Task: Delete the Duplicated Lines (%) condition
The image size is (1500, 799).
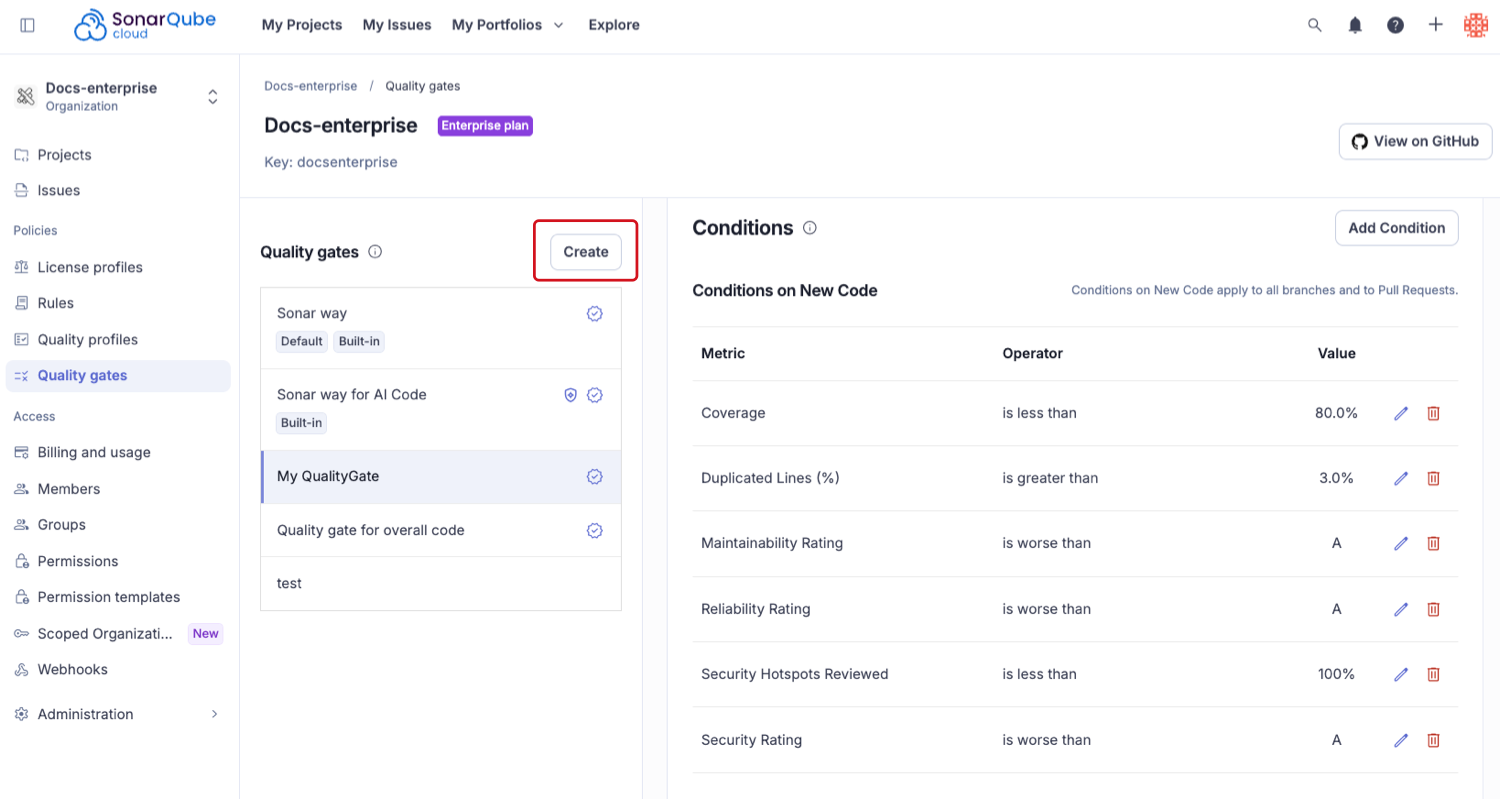Action: pos(1433,478)
